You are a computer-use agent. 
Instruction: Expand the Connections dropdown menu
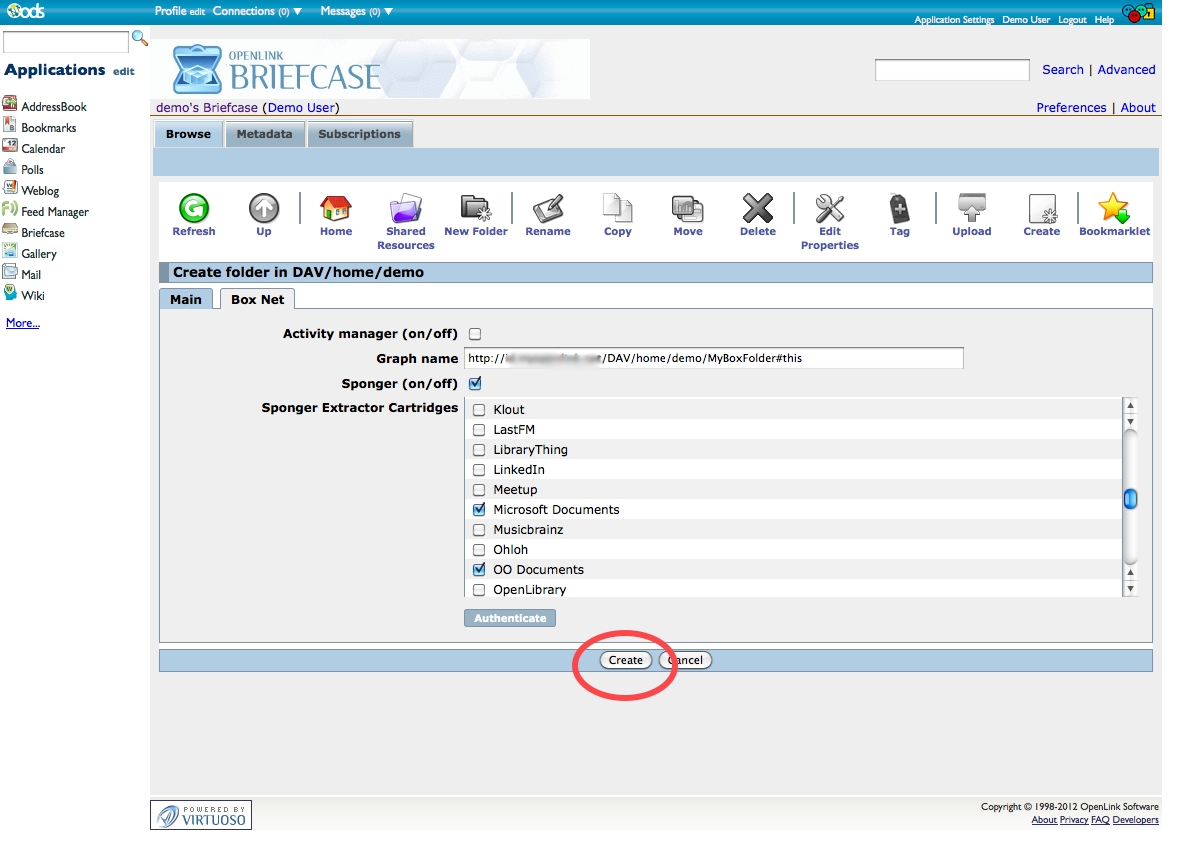tap(257, 12)
